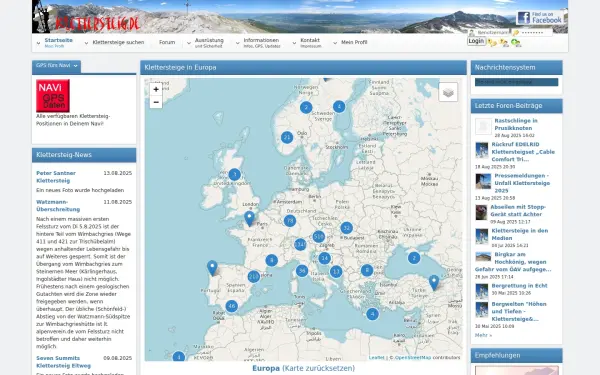Open the Seven Summits Klettersteig Eitweg link
The width and height of the screenshot is (600, 375).
coord(64,362)
